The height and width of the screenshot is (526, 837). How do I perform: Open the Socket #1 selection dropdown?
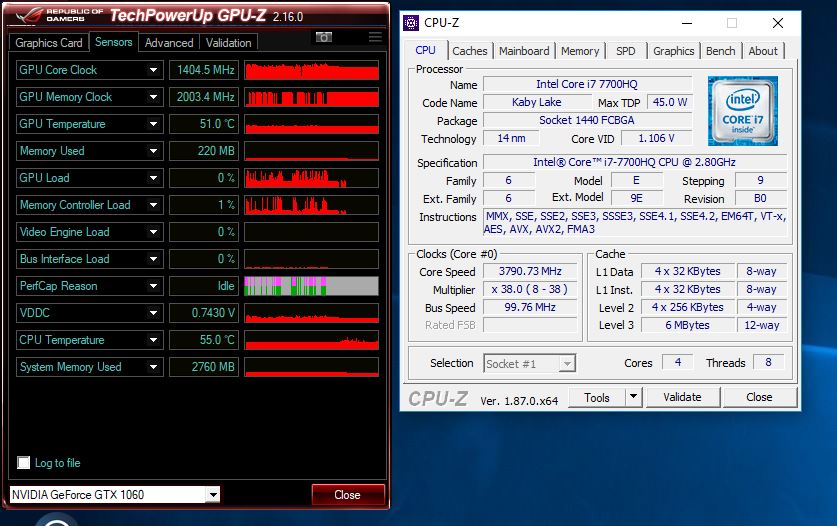[567, 364]
